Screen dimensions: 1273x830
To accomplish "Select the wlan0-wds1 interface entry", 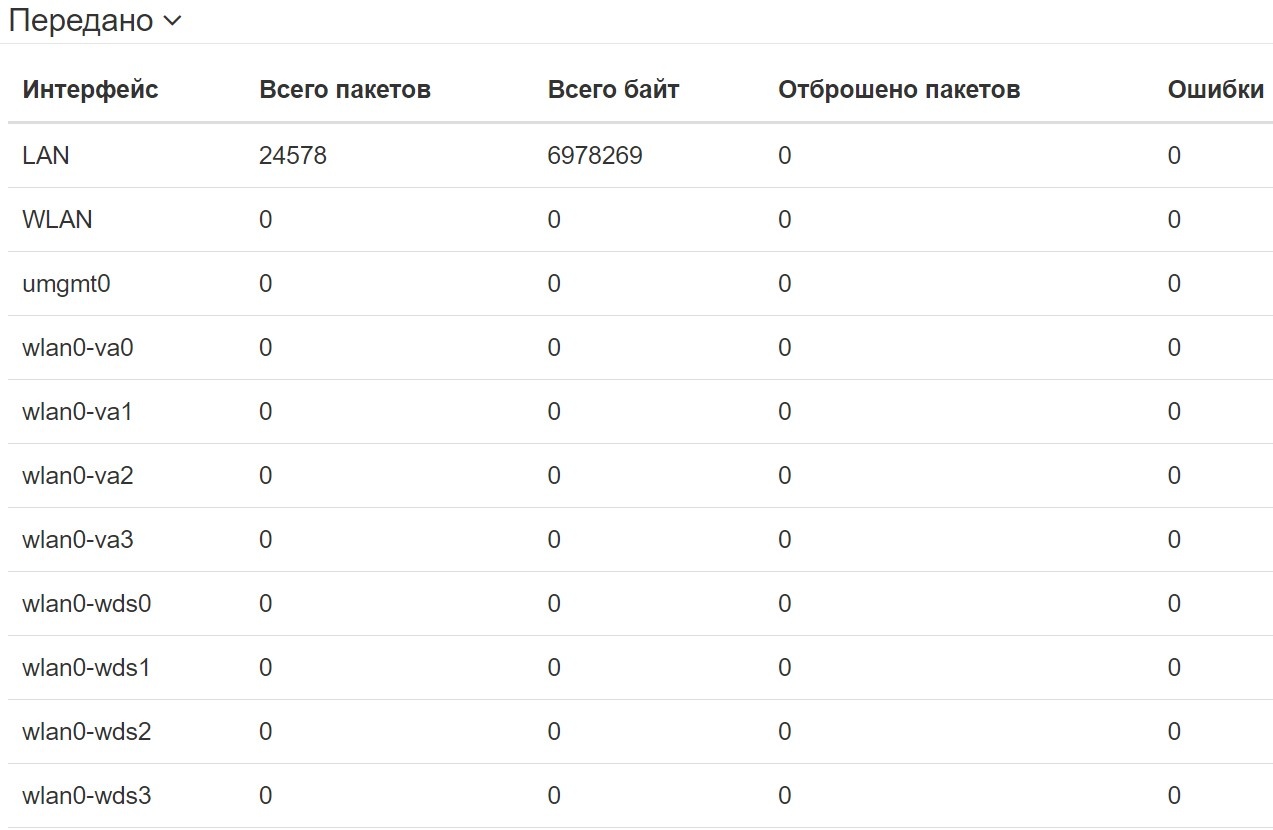I will [86, 667].
